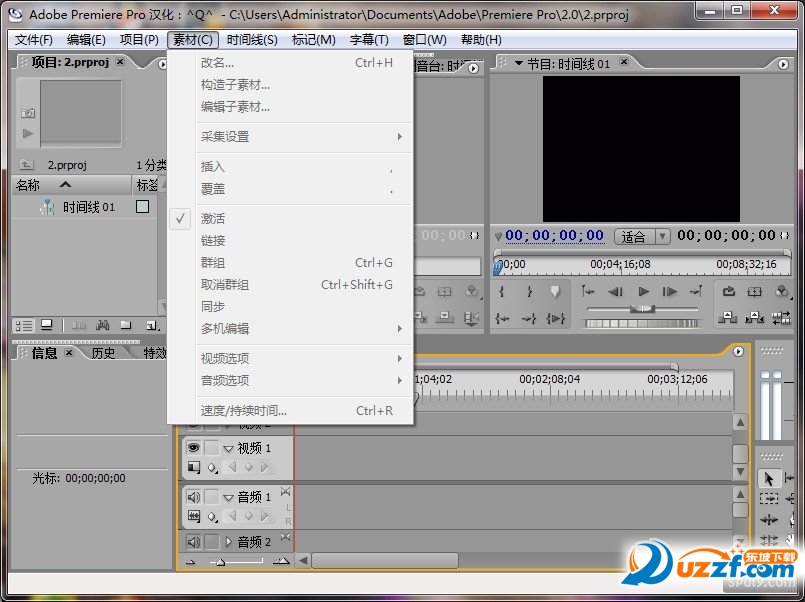This screenshot has width=805, height=602.
Task: Open Set Display Style for 视频 1
Action: (194, 467)
